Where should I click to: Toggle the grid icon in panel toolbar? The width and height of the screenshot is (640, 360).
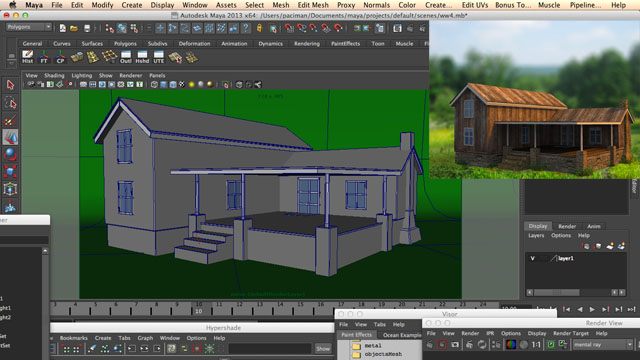(x=83, y=84)
